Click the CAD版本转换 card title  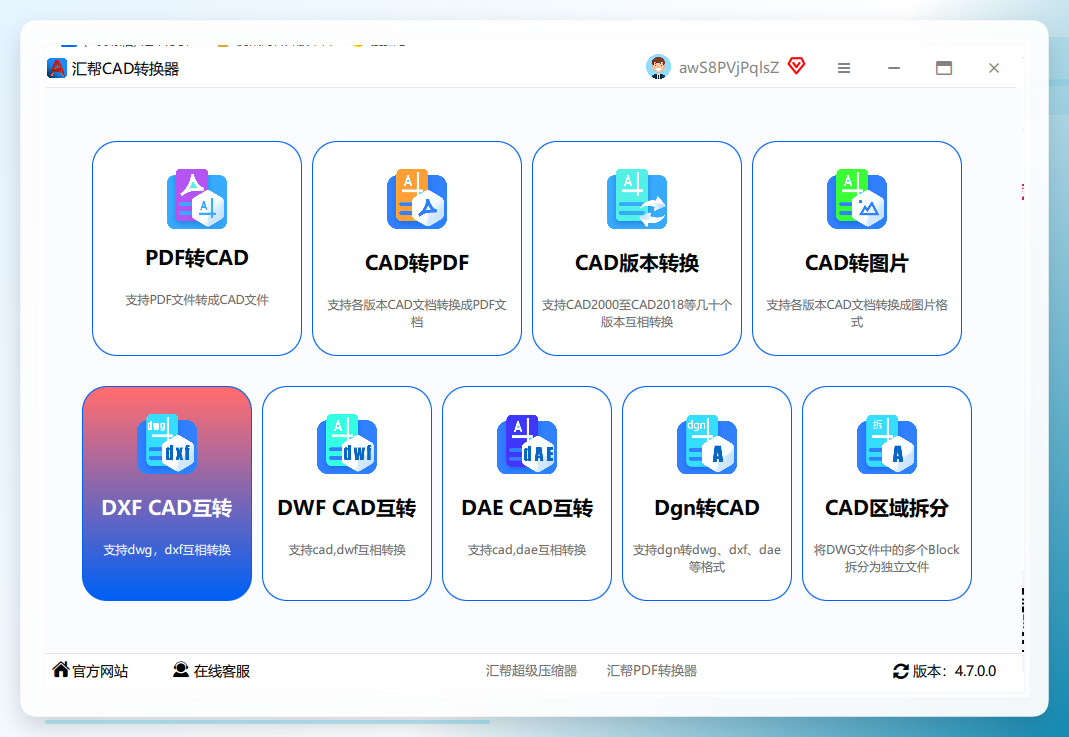click(637, 262)
